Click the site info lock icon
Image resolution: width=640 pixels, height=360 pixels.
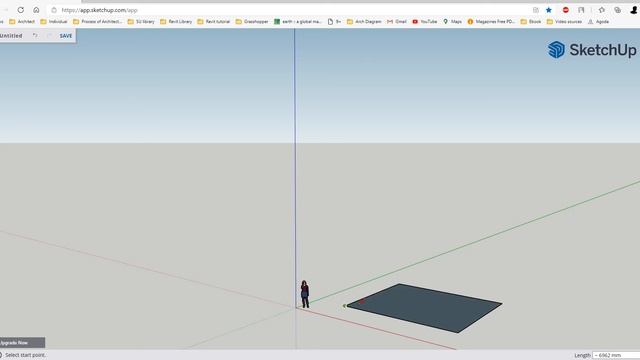pos(54,10)
